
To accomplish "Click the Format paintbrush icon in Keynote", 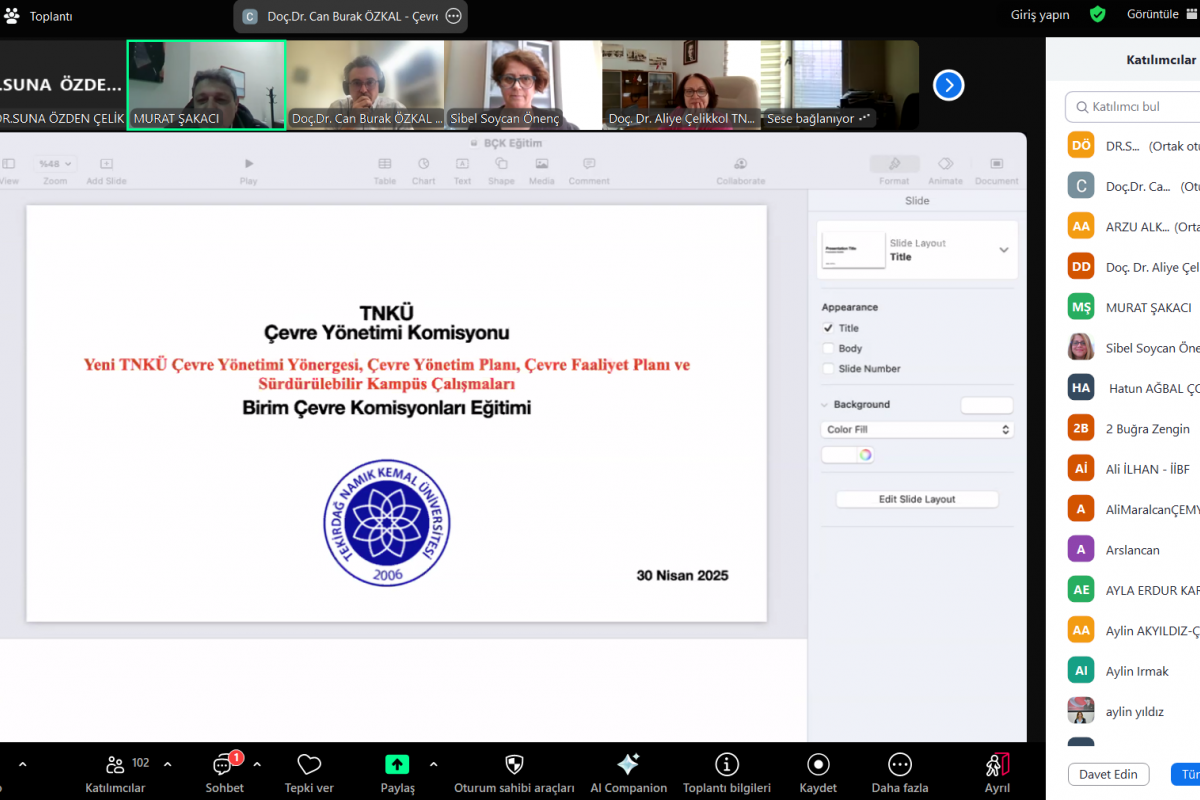I will point(894,164).
